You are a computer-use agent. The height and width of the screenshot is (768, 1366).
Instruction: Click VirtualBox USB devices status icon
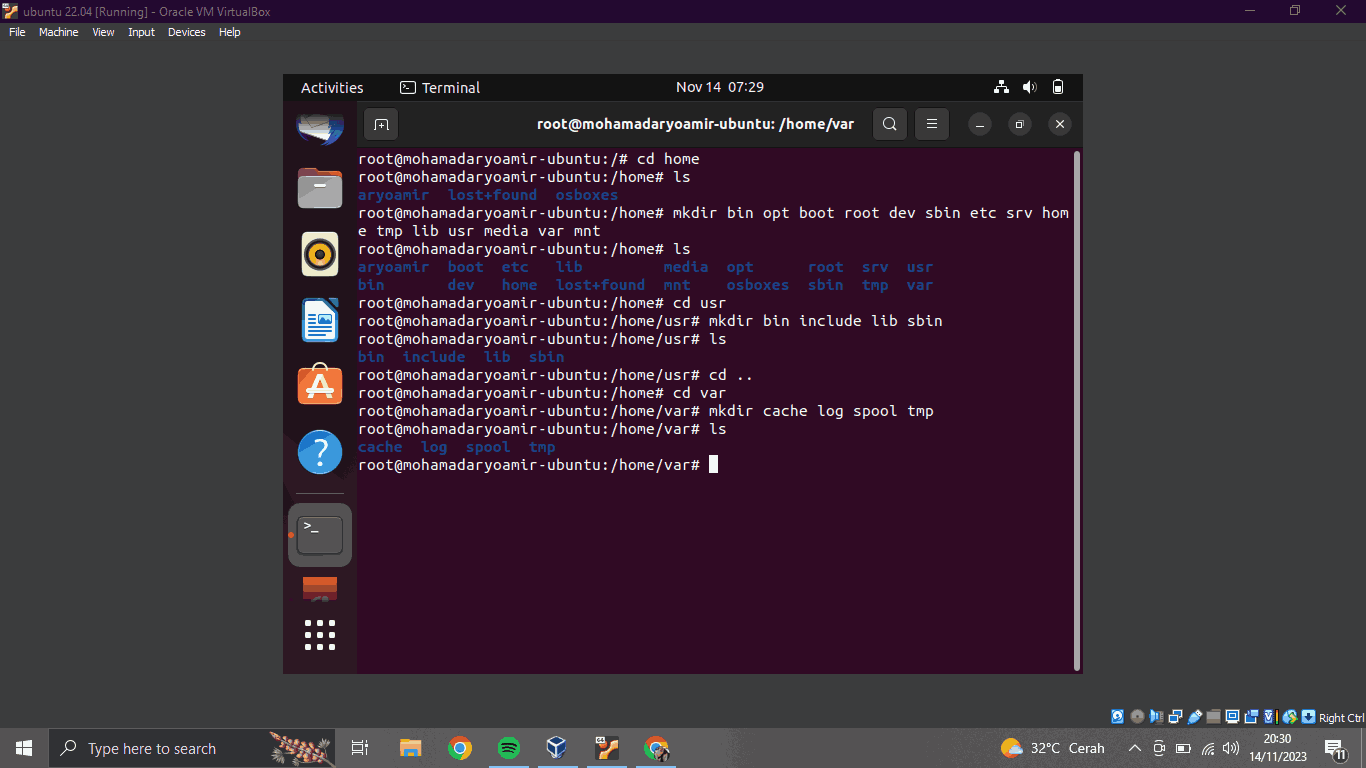(x=1195, y=717)
